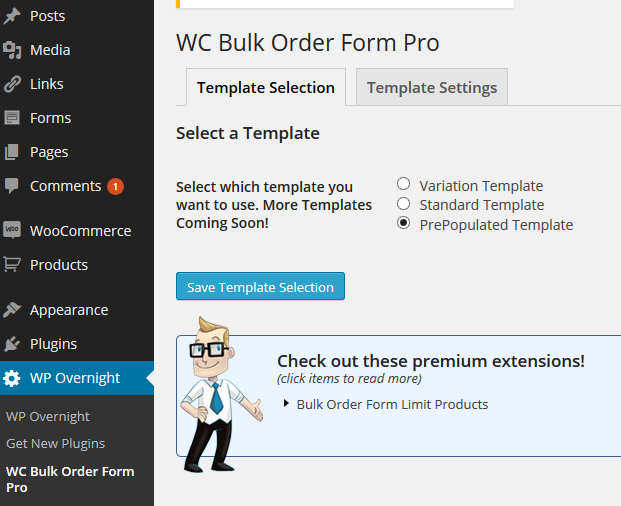The height and width of the screenshot is (506, 621).
Task: Click the comments count badge
Action: (115, 186)
